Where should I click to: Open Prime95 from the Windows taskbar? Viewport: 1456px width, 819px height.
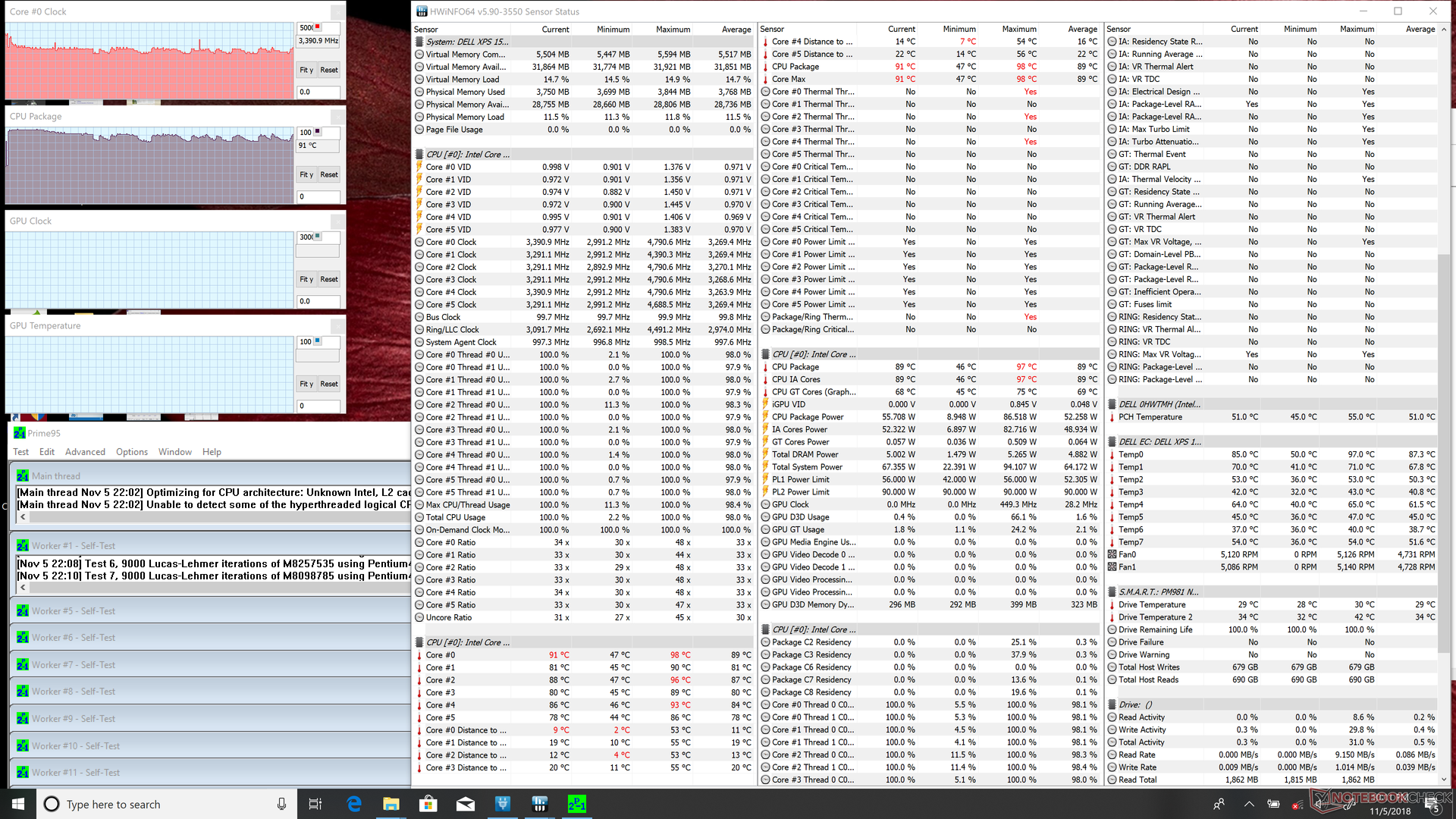(576, 804)
